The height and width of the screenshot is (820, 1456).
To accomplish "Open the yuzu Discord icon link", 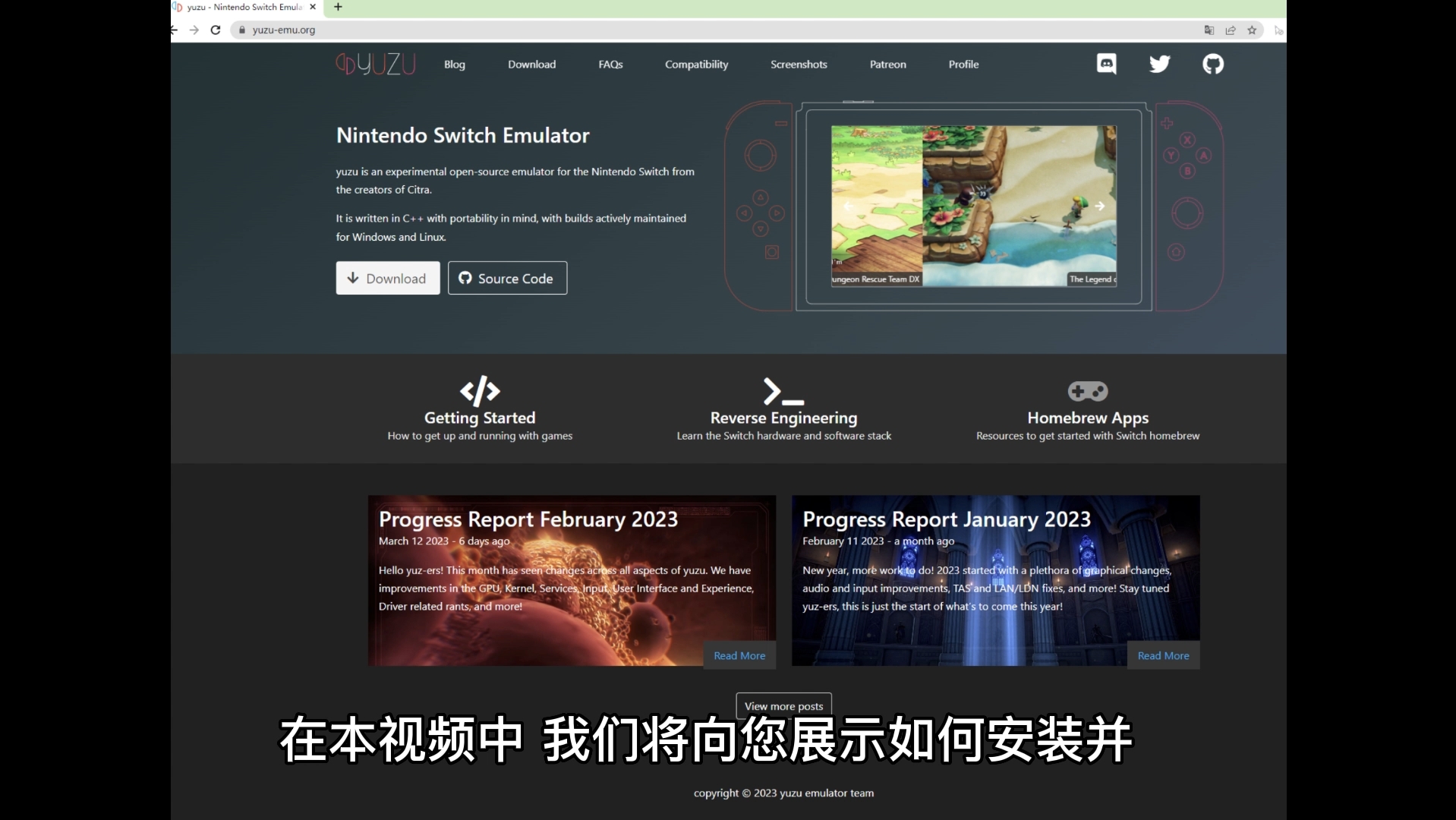I will (x=1106, y=64).
